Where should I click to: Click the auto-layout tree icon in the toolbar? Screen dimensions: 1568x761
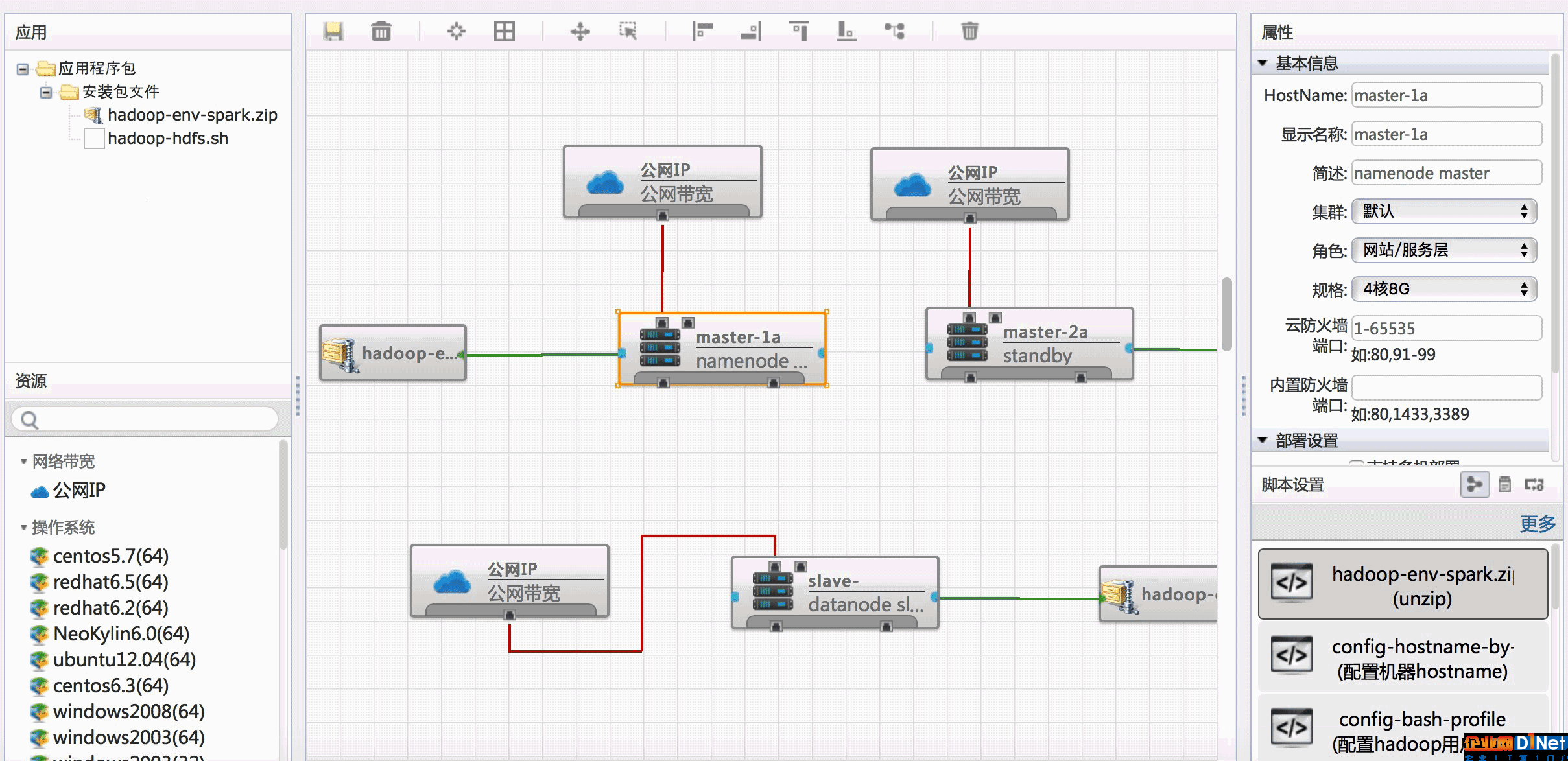[894, 31]
